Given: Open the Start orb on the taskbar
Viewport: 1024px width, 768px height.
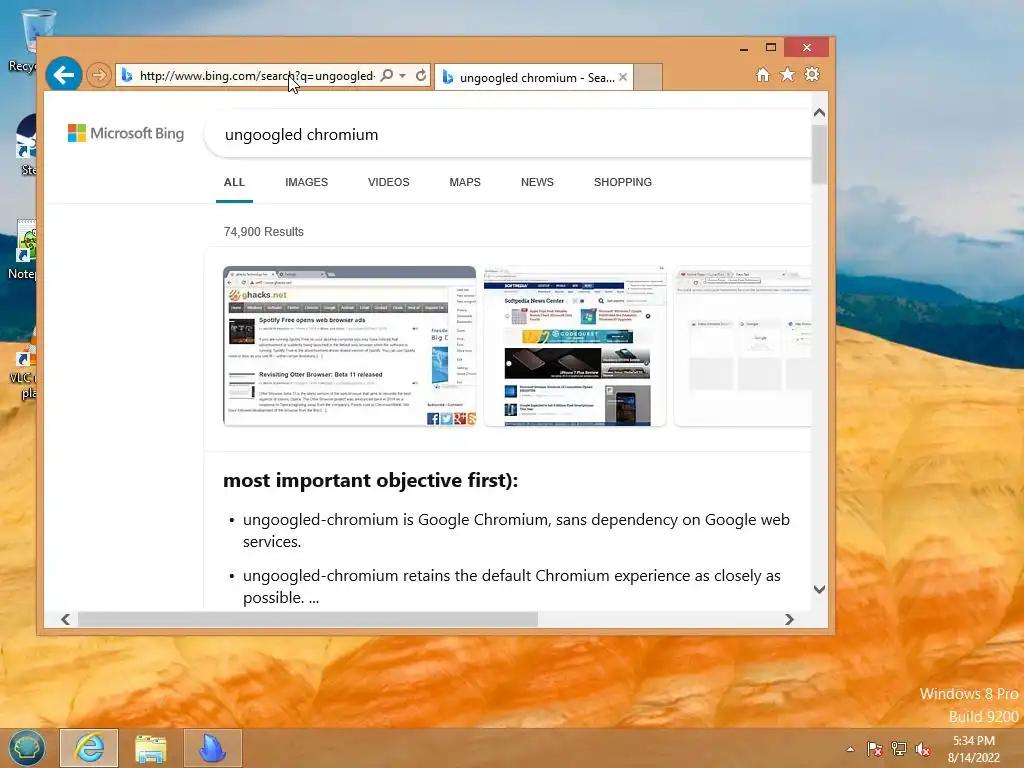Looking at the screenshot, I should [27, 748].
